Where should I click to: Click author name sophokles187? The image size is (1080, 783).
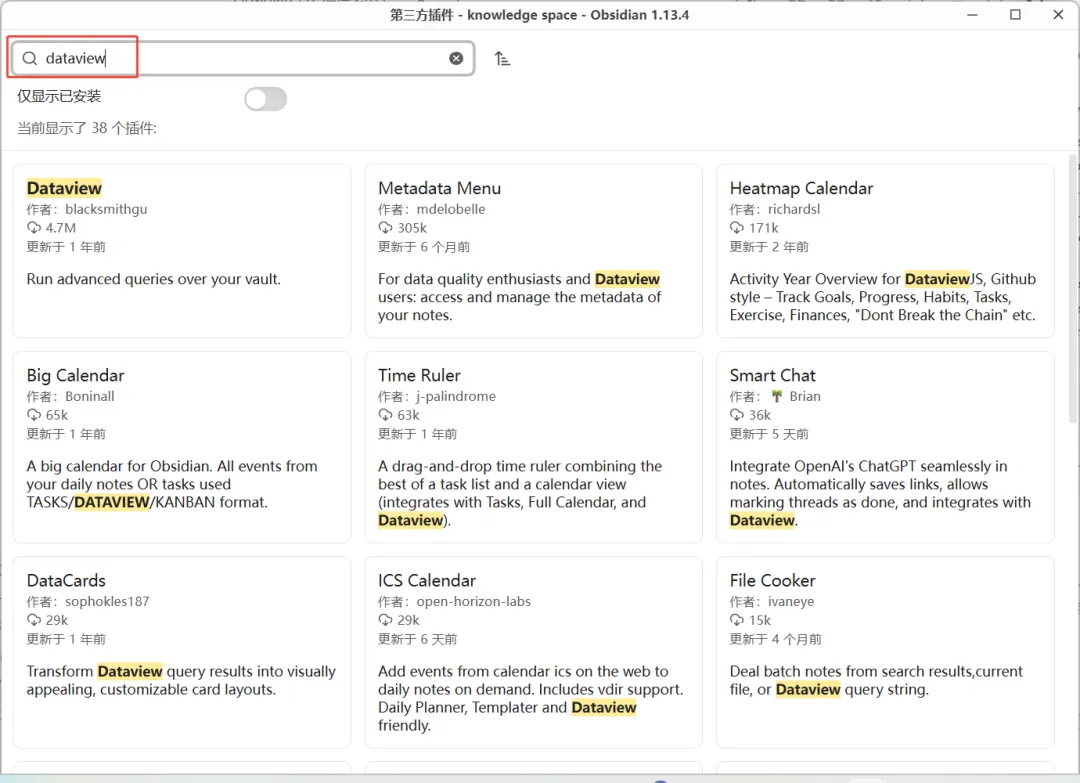pos(107,602)
